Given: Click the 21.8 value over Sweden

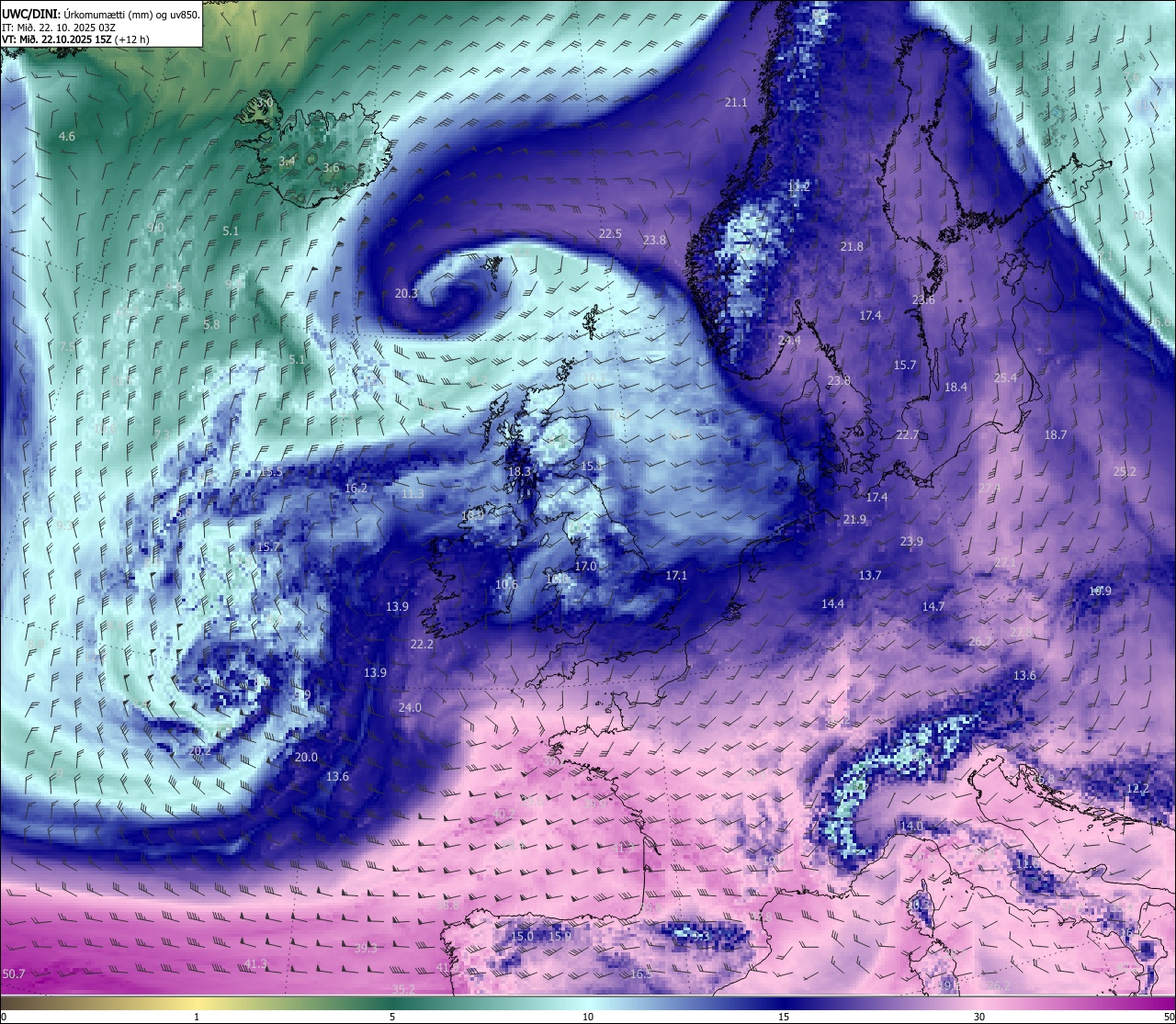Looking at the screenshot, I should point(852,246).
